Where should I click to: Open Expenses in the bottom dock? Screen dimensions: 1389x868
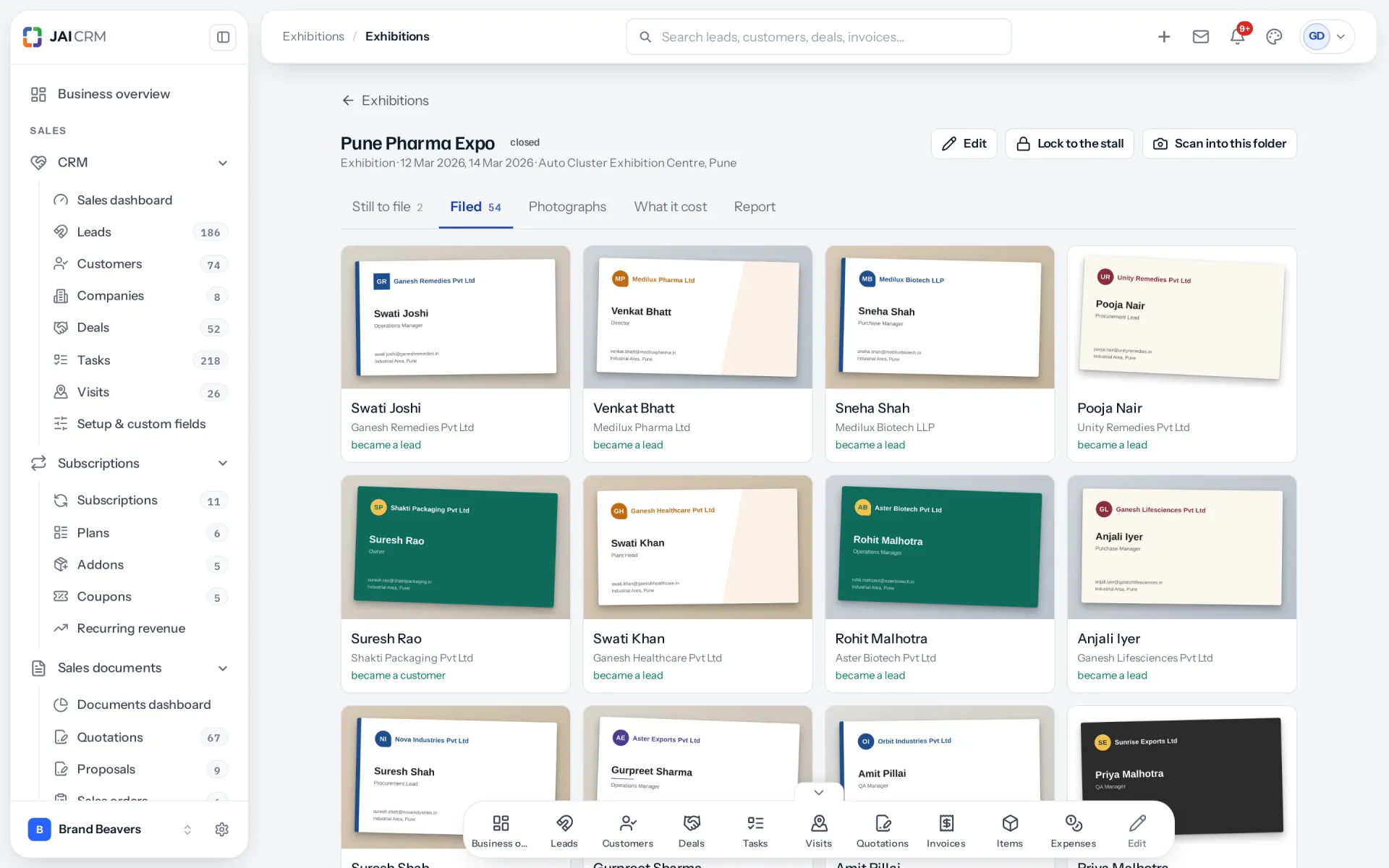click(1074, 830)
